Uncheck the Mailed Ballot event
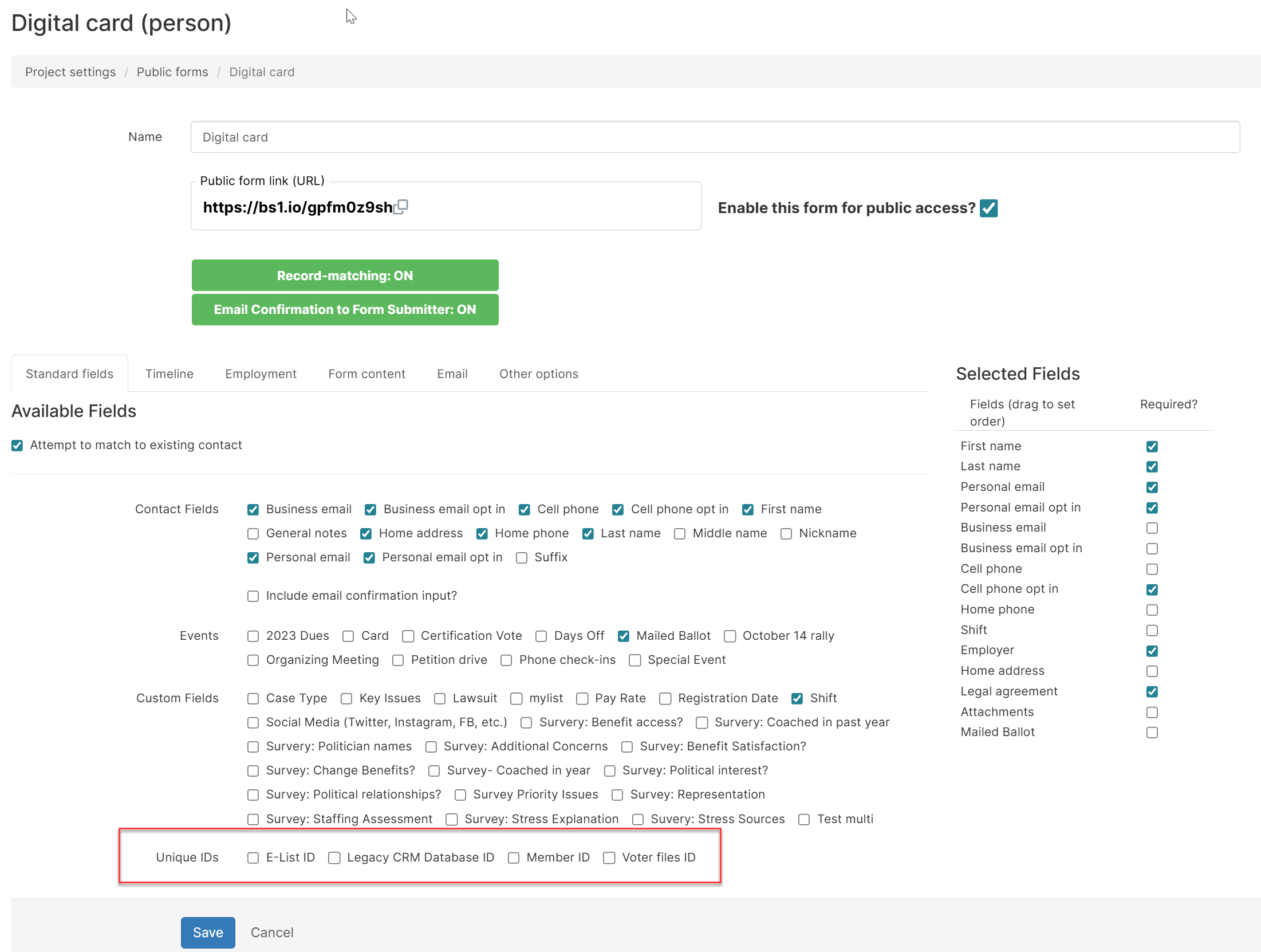The width and height of the screenshot is (1261, 952). click(624, 636)
